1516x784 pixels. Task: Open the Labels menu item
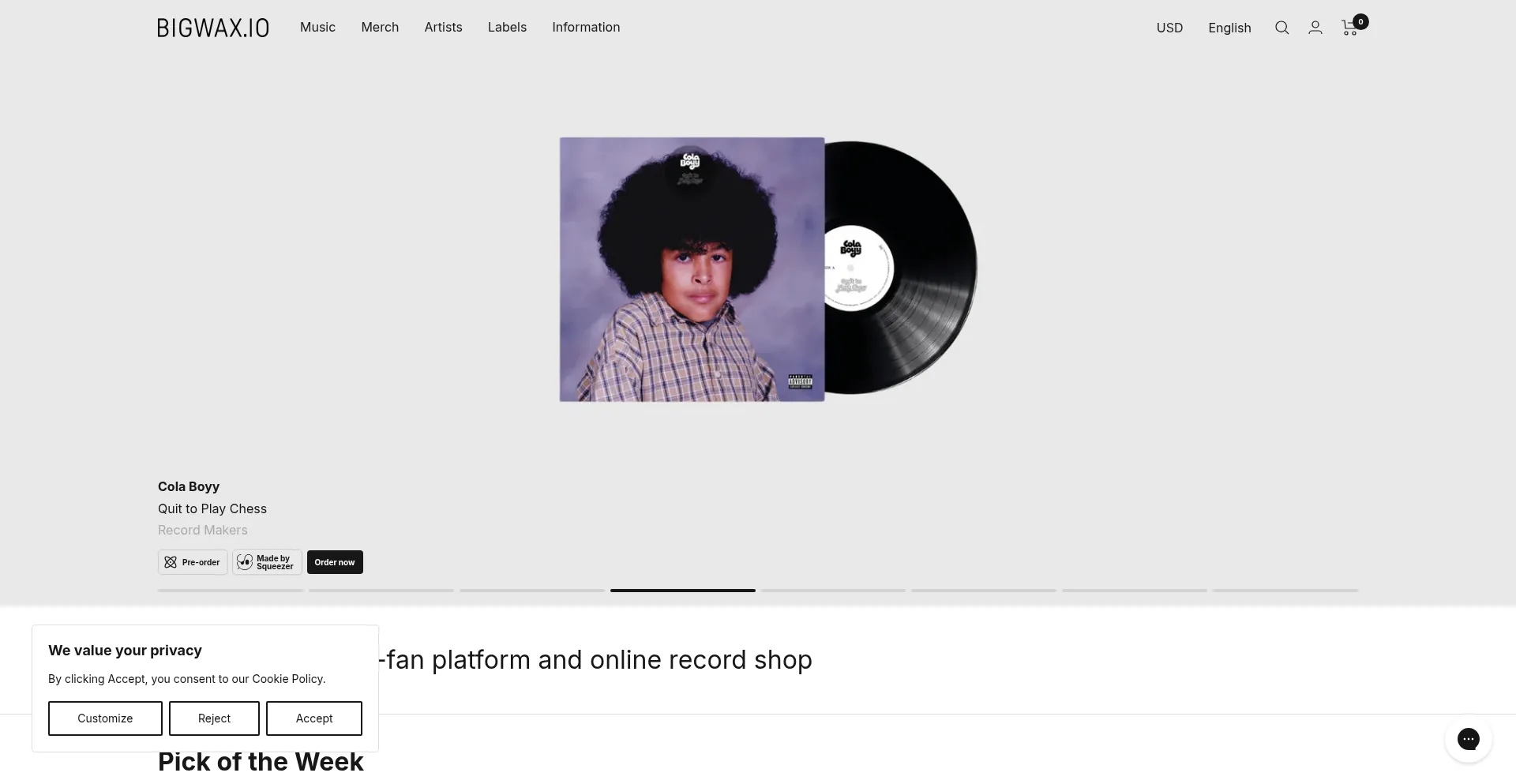pyautogui.click(x=507, y=27)
